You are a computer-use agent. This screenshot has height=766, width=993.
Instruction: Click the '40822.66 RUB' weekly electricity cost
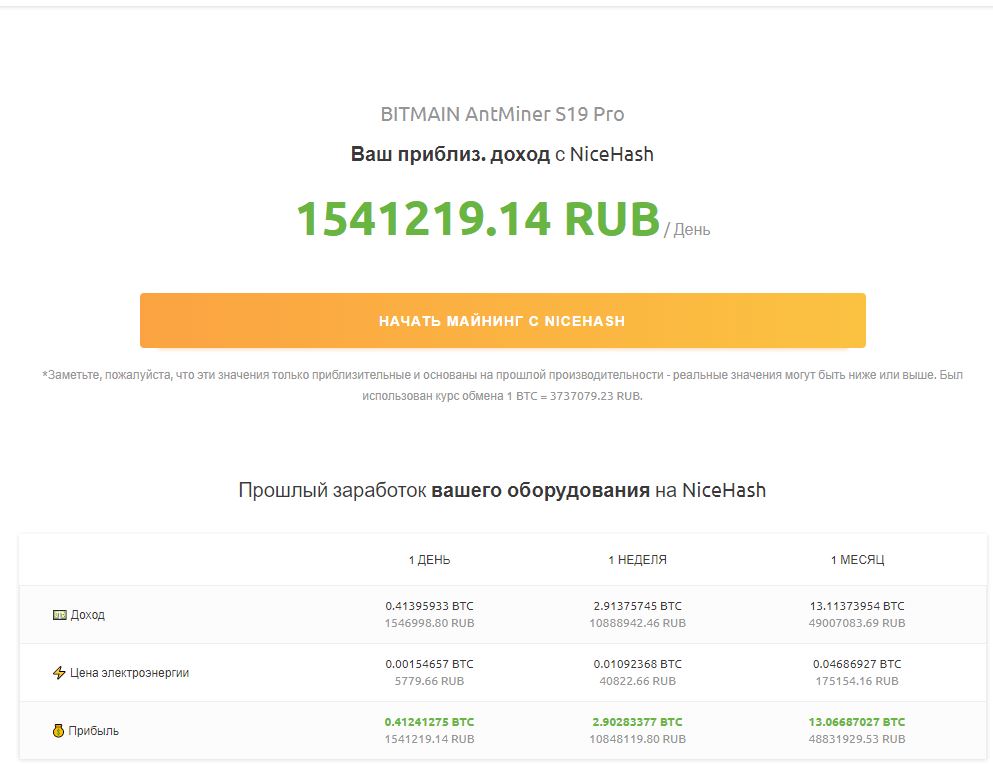638,681
